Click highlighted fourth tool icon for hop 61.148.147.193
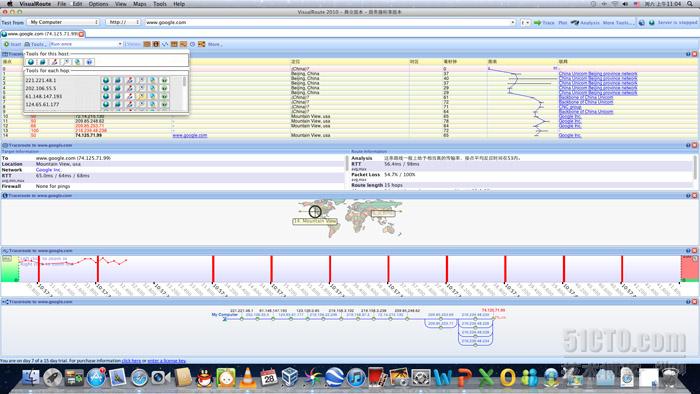Screen dimensions: 700x394 [141, 96]
